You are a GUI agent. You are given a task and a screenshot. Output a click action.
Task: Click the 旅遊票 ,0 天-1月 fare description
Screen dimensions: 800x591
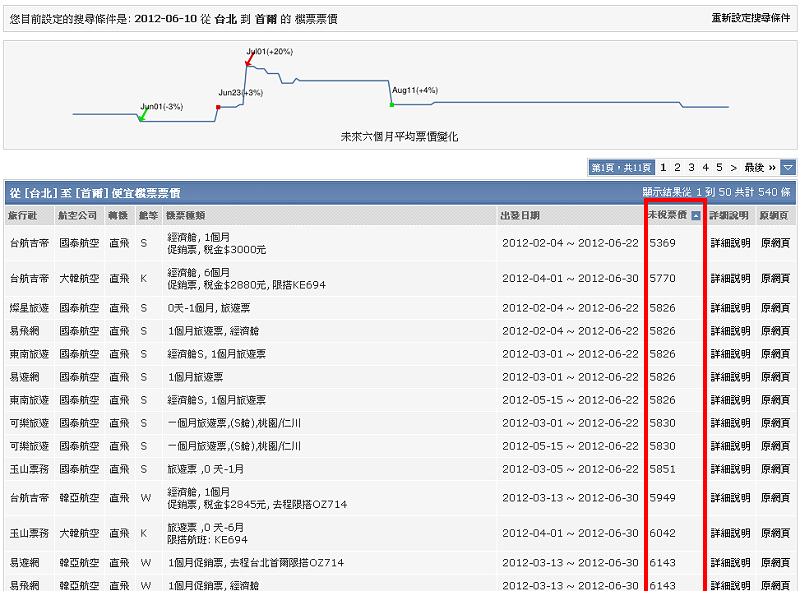pos(206,469)
